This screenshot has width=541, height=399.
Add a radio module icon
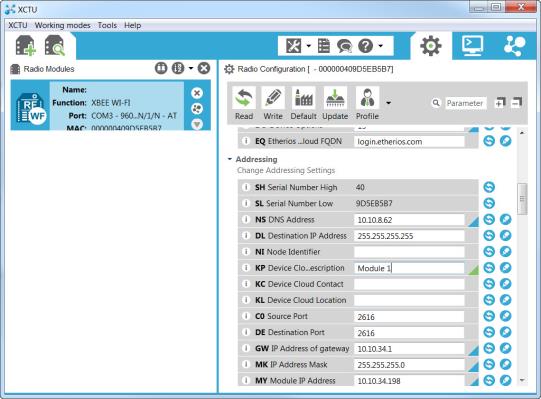[26, 46]
